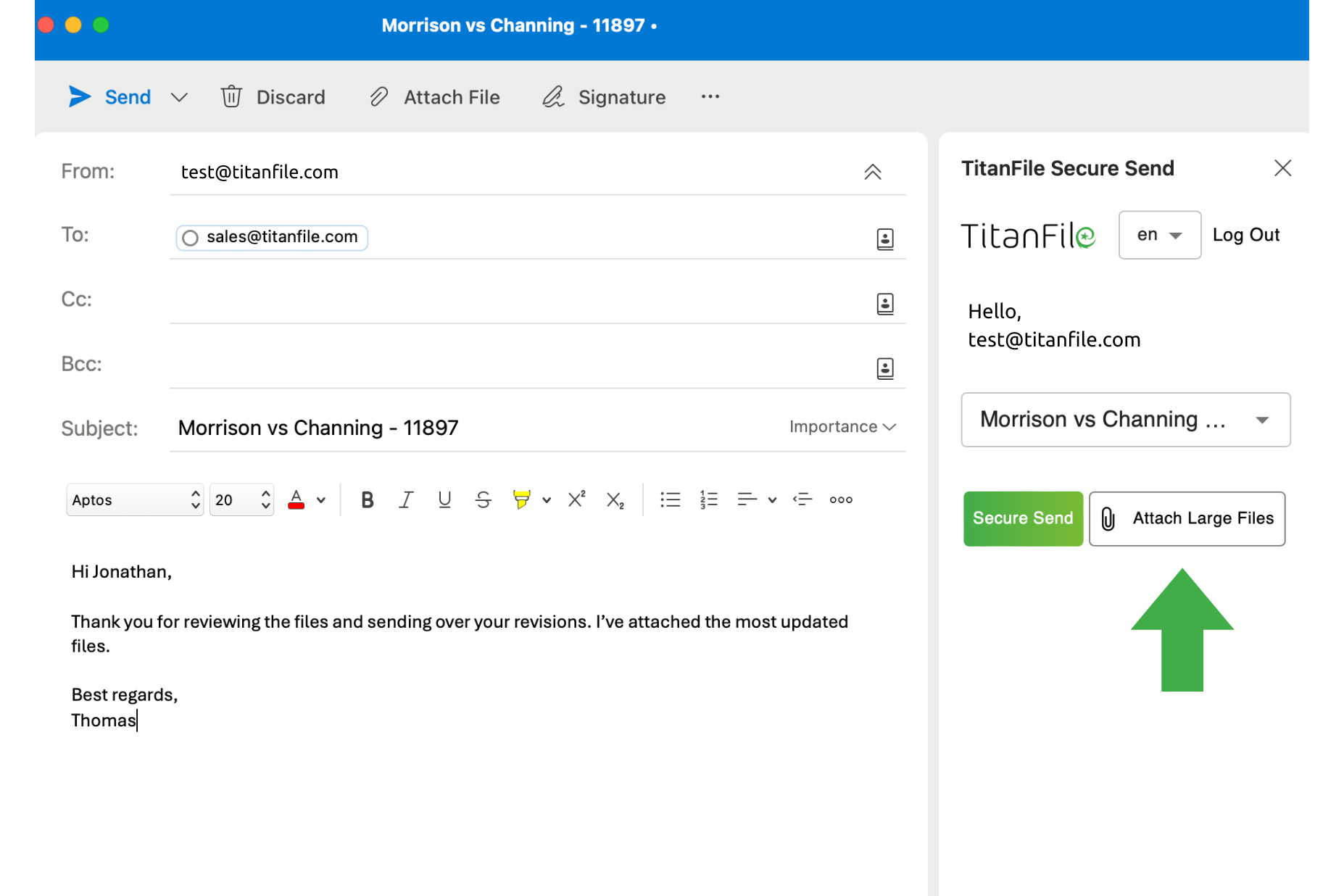
Task: Expand the Importance dropdown
Action: [842, 426]
